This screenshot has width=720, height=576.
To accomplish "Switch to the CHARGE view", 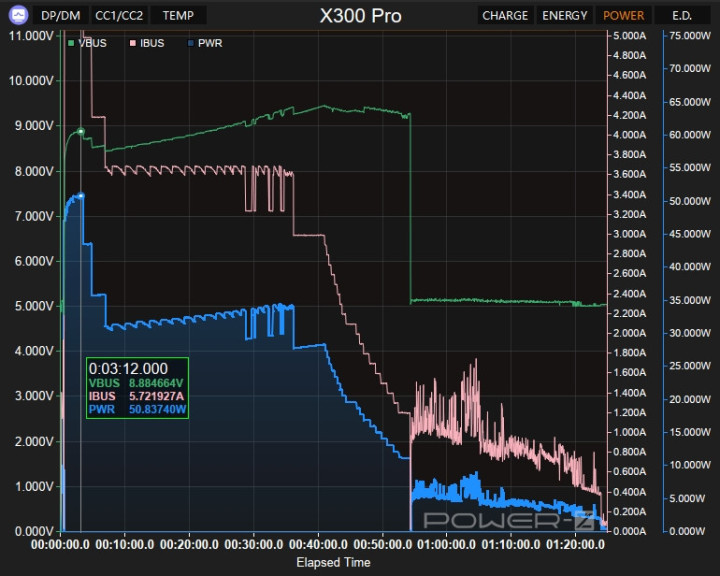I will click(x=504, y=15).
